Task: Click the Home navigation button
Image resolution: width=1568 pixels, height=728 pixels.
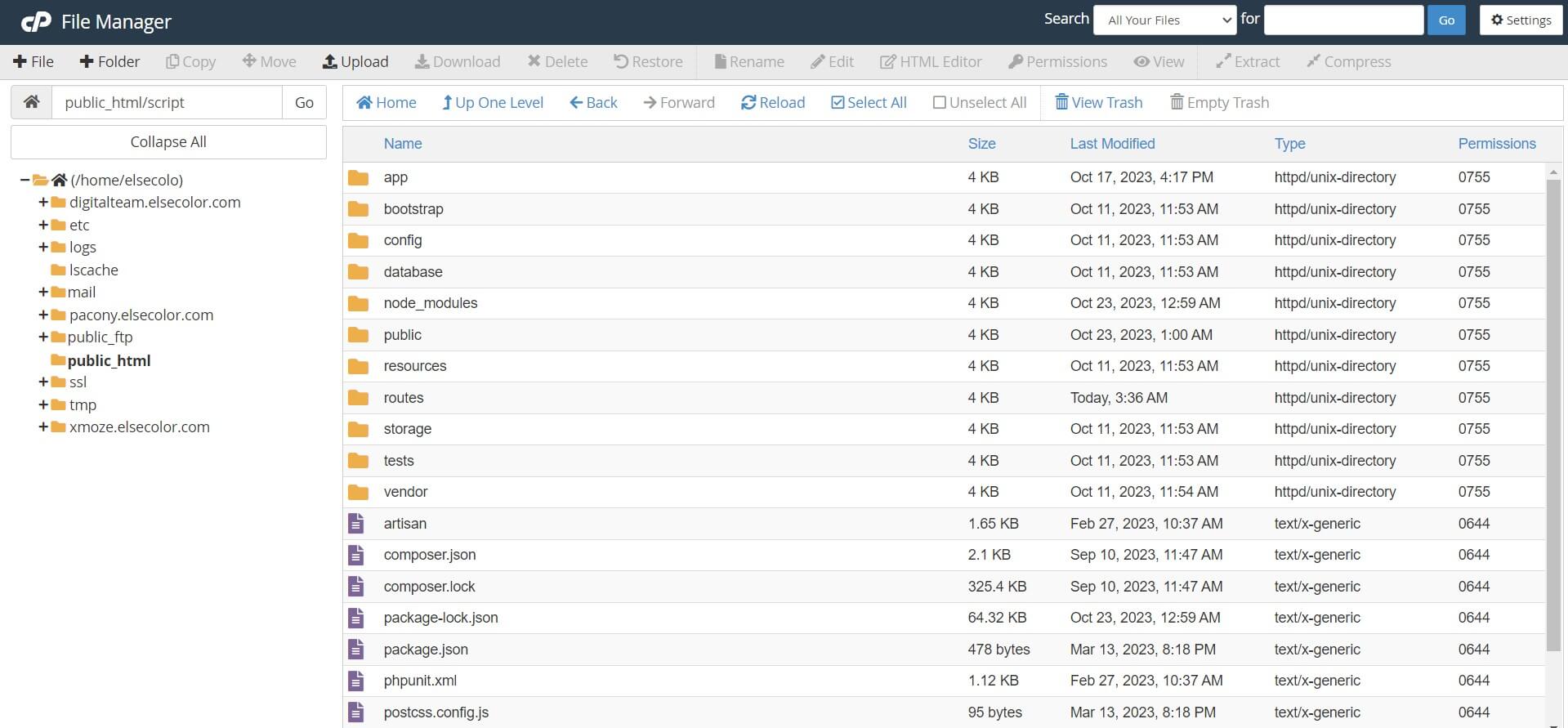Action: [386, 102]
